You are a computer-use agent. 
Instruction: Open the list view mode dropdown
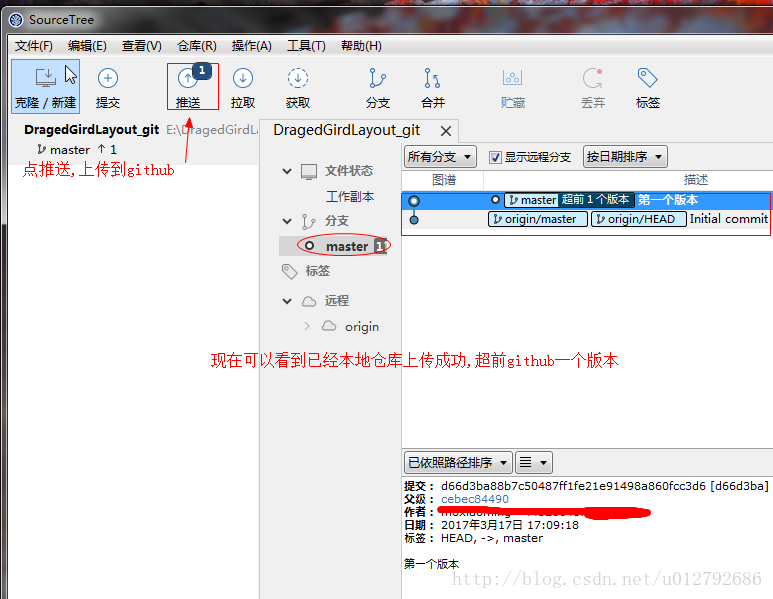coord(533,462)
